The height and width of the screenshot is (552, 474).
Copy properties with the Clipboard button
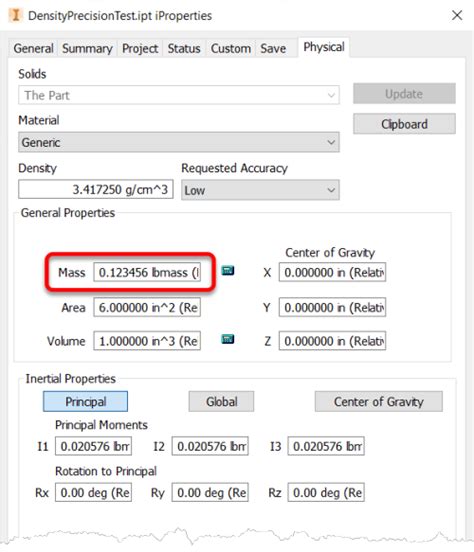click(x=404, y=124)
